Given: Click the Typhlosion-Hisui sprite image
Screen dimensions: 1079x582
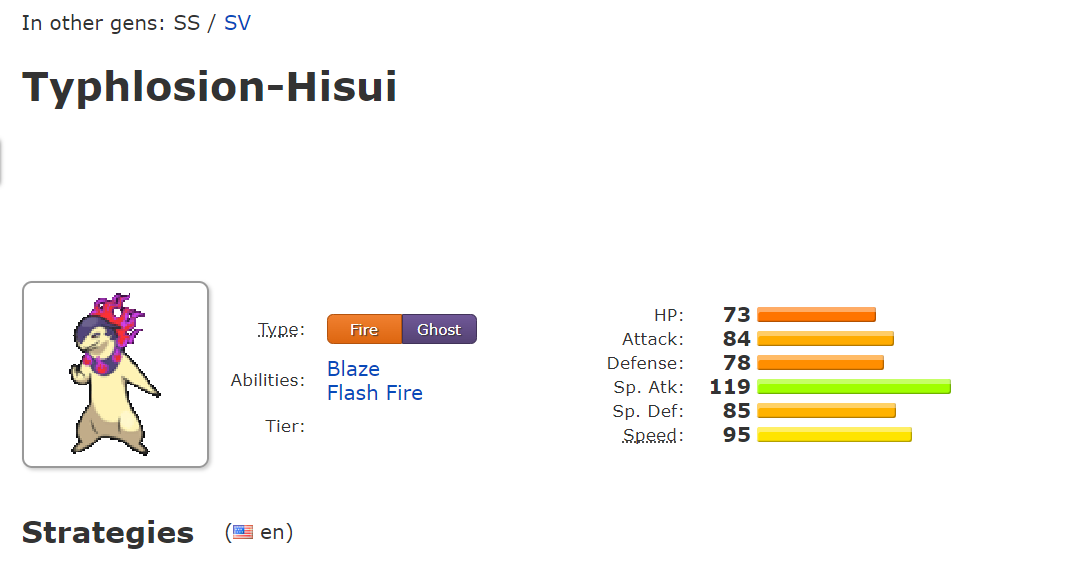Looking at the screenshot, I should point(114,374).
